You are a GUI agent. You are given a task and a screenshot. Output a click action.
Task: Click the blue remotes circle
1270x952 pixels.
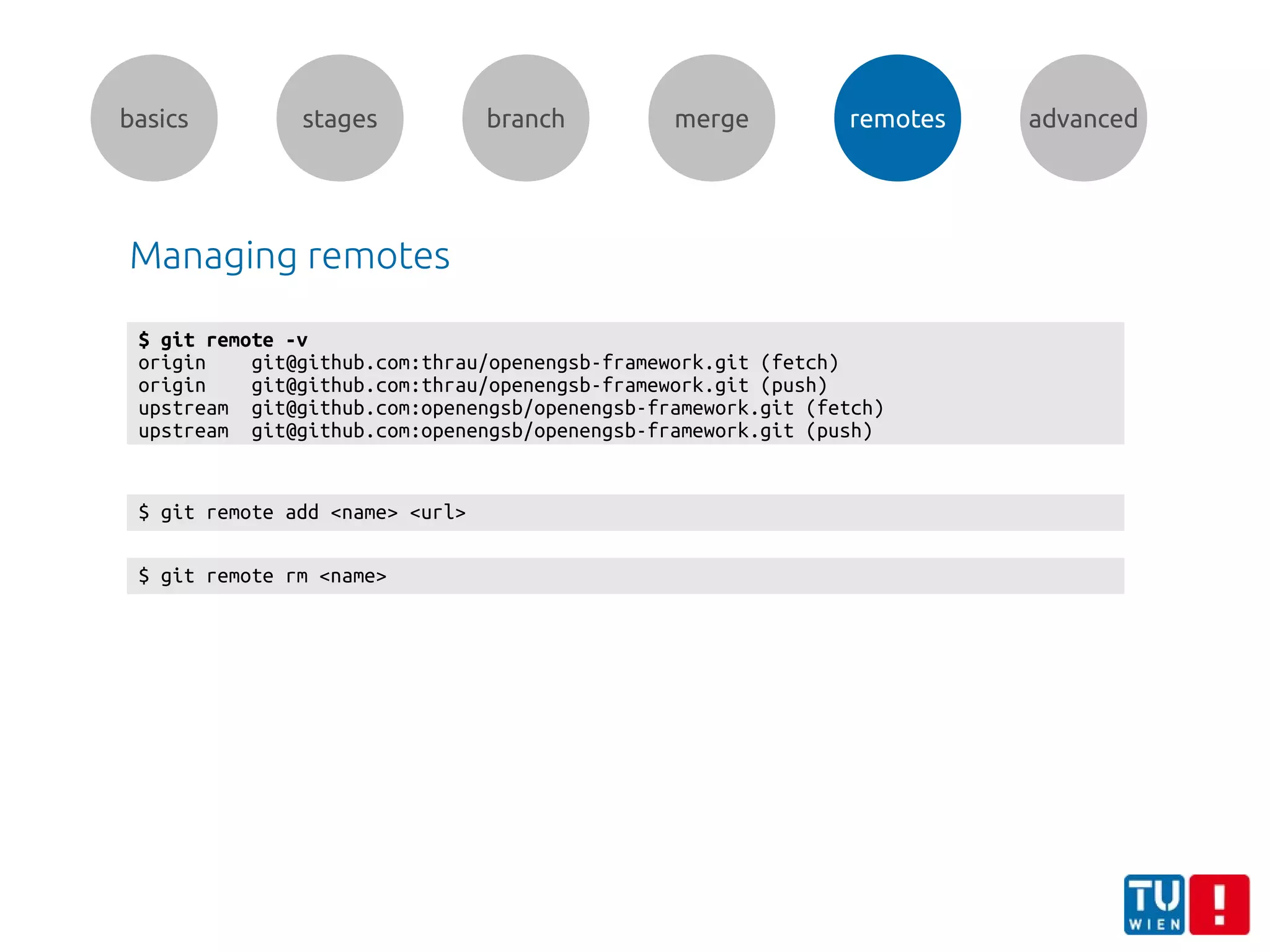(x=897, y=118)
